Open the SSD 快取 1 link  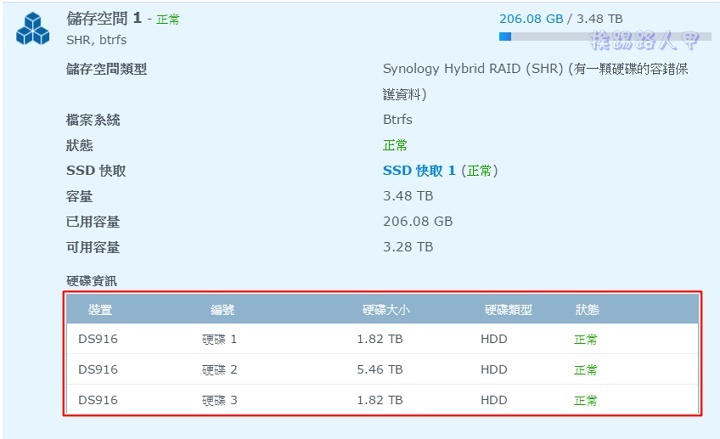point(419,171)
